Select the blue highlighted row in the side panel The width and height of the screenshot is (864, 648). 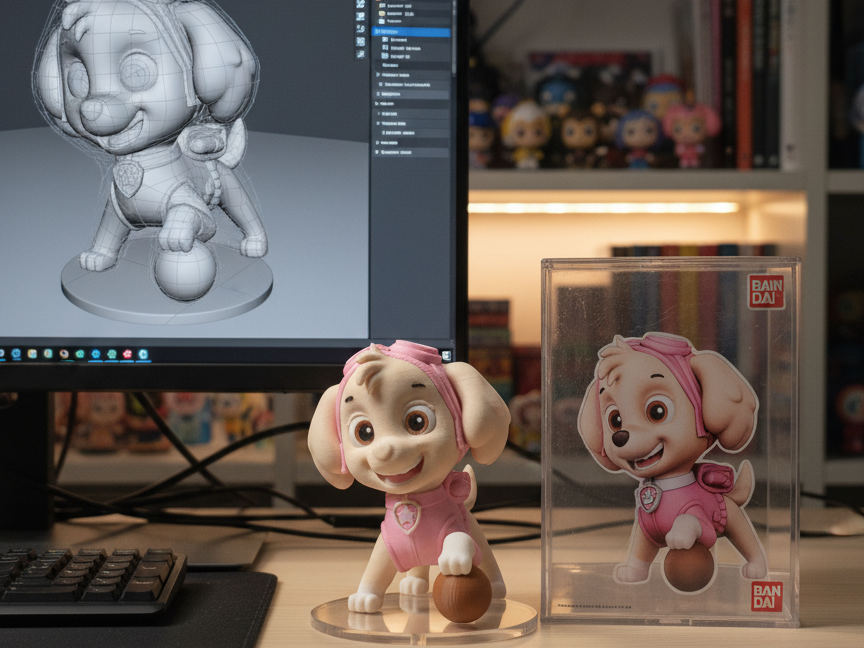point(411,32)
